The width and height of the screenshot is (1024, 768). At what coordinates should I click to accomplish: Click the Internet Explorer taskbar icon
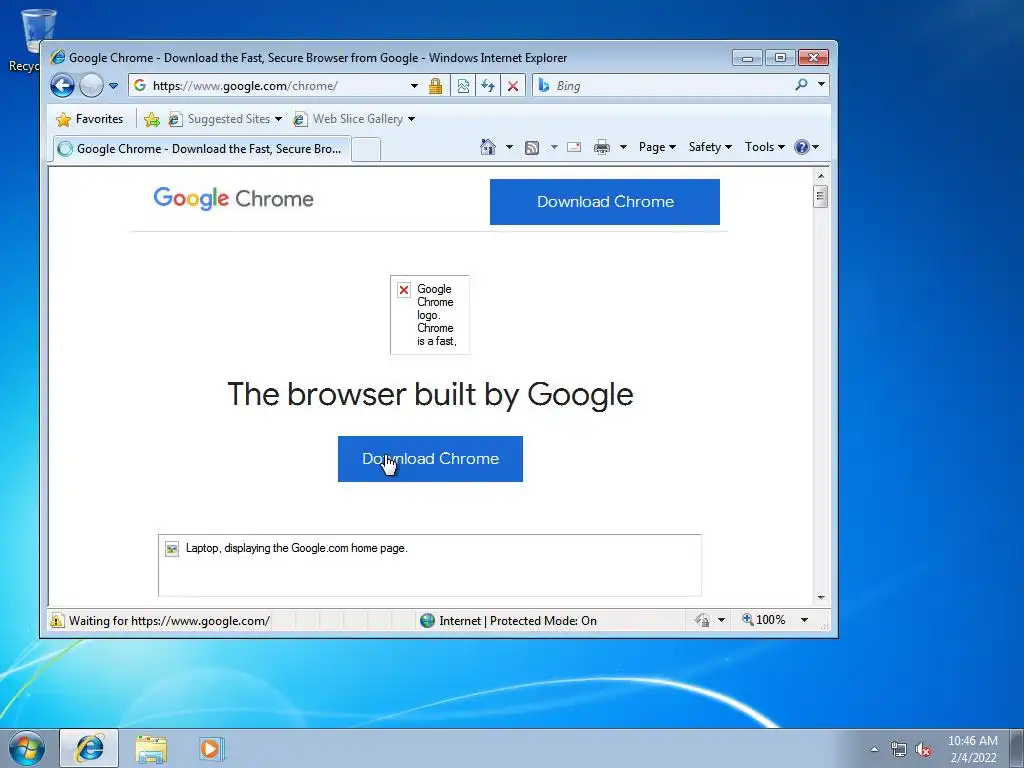coord(89,748)
